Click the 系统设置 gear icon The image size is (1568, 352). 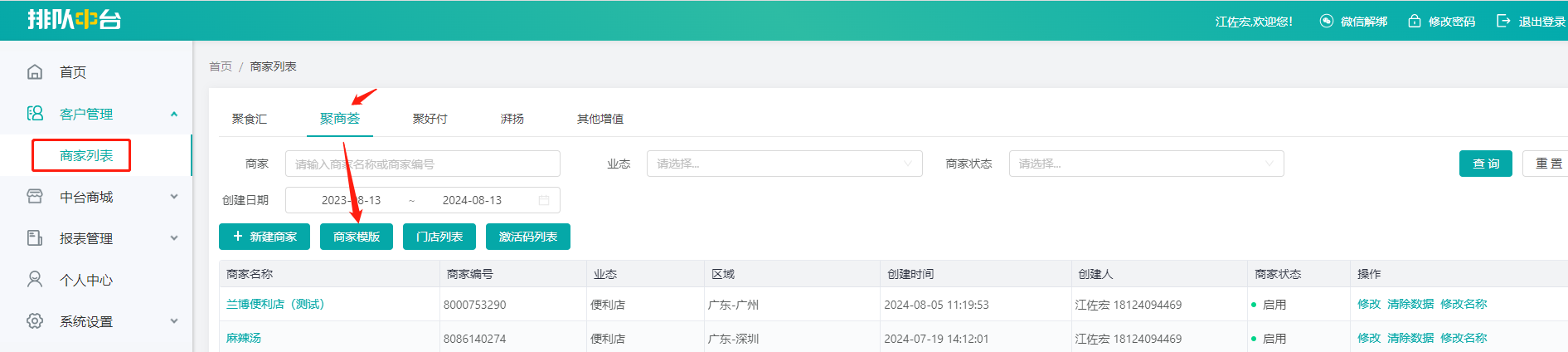35,321
